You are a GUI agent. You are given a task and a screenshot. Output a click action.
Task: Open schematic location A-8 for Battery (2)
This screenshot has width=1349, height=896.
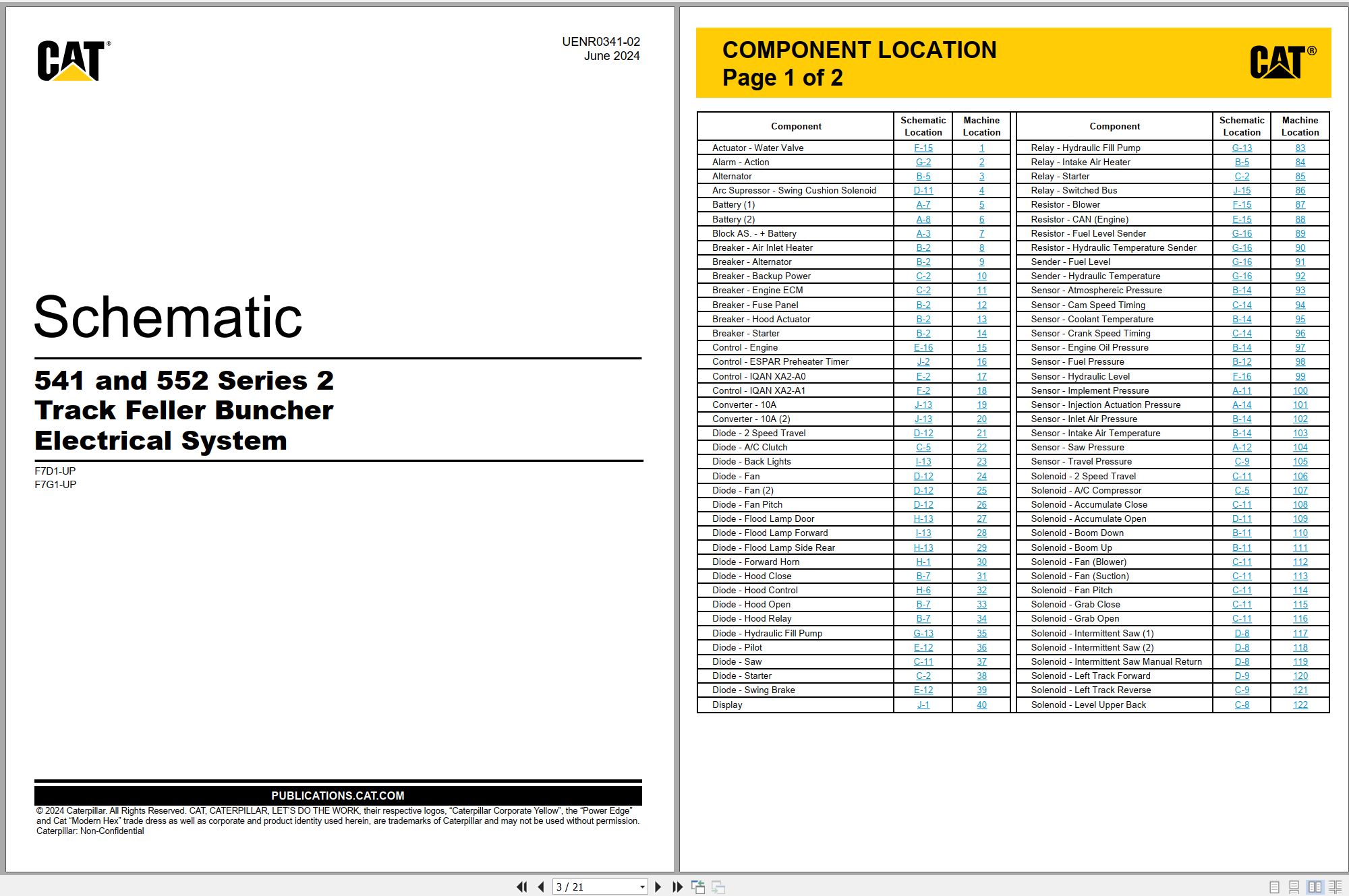pos(923,220)
